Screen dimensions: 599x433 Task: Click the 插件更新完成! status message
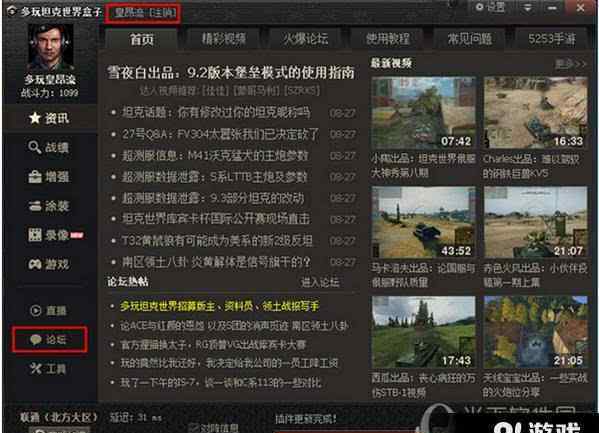306,418
